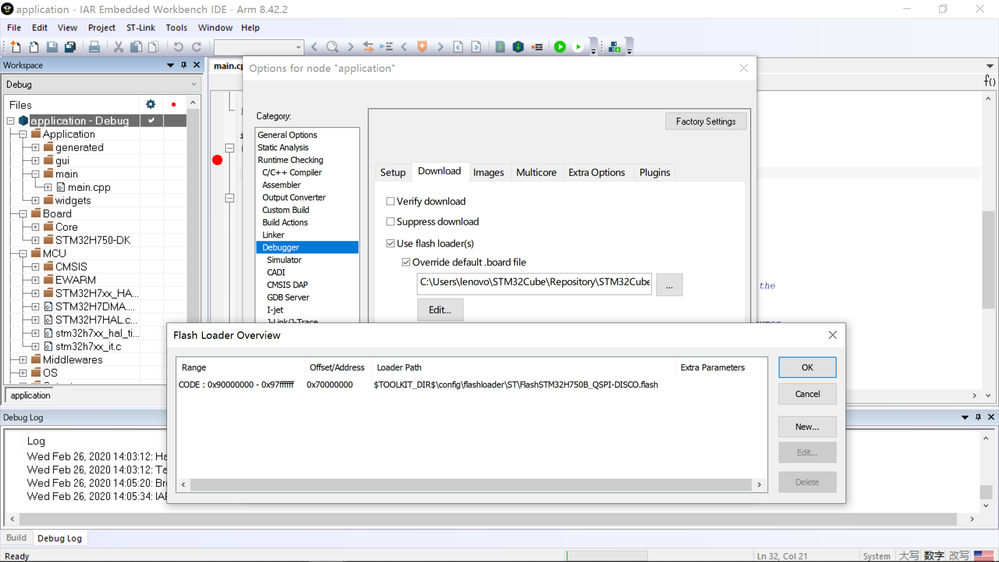Viewport: 999px width, 562px height.
Task: Click Cancel in Flash Loader Overview
Action: tap(807, 394)
